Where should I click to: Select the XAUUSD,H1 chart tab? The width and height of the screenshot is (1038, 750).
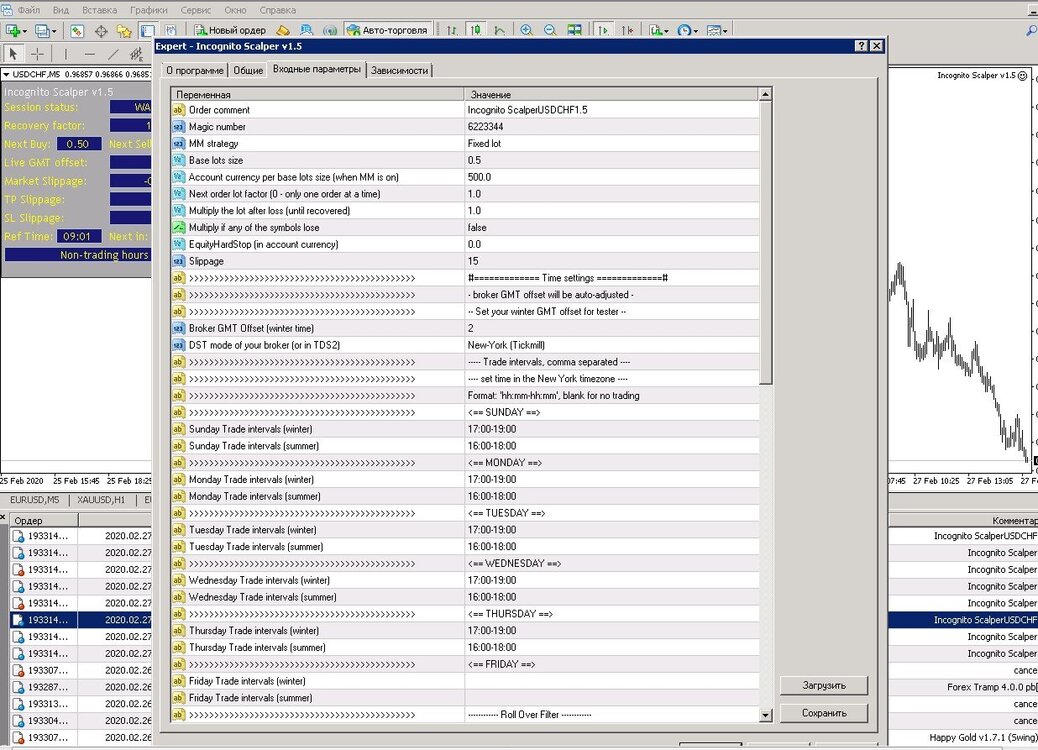(101, 500)
